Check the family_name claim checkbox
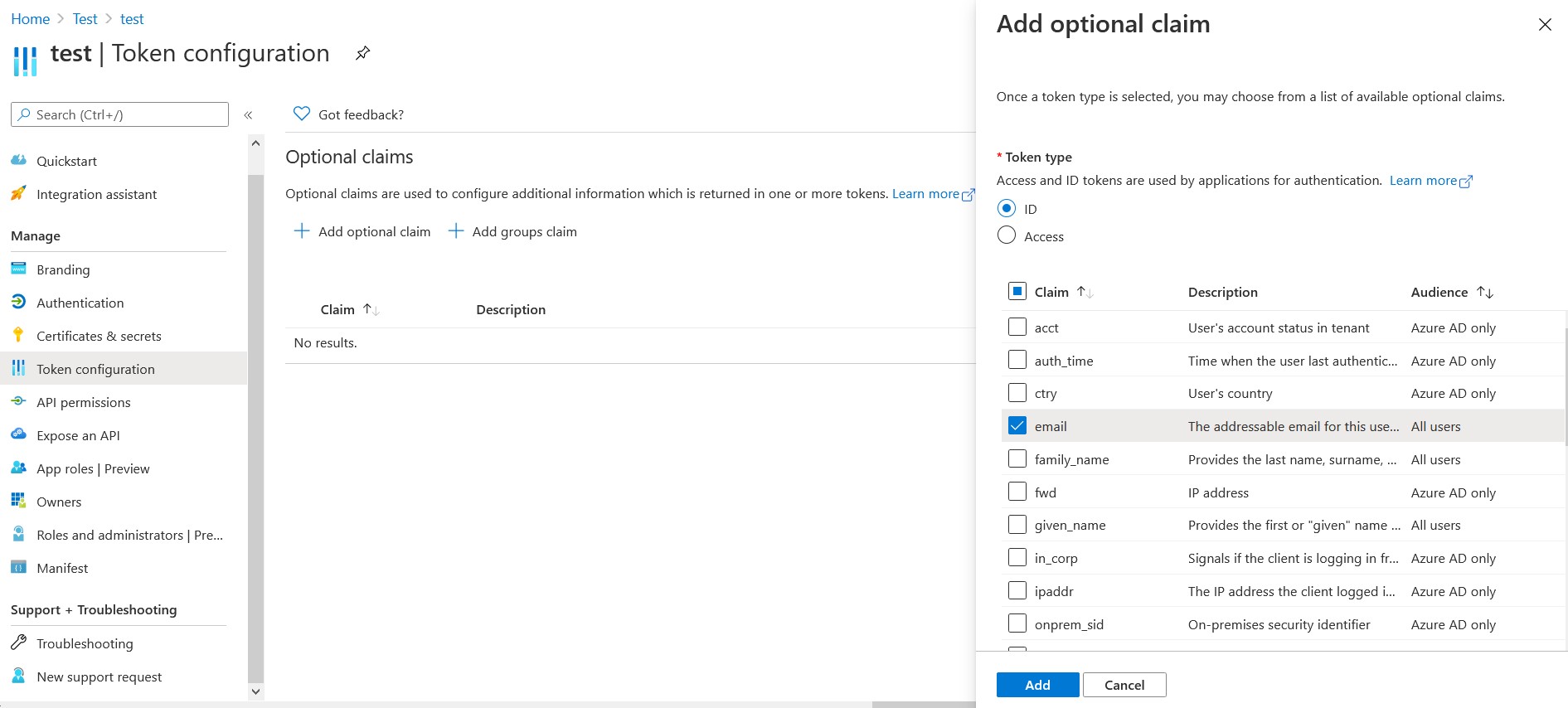 point(1017,459)
